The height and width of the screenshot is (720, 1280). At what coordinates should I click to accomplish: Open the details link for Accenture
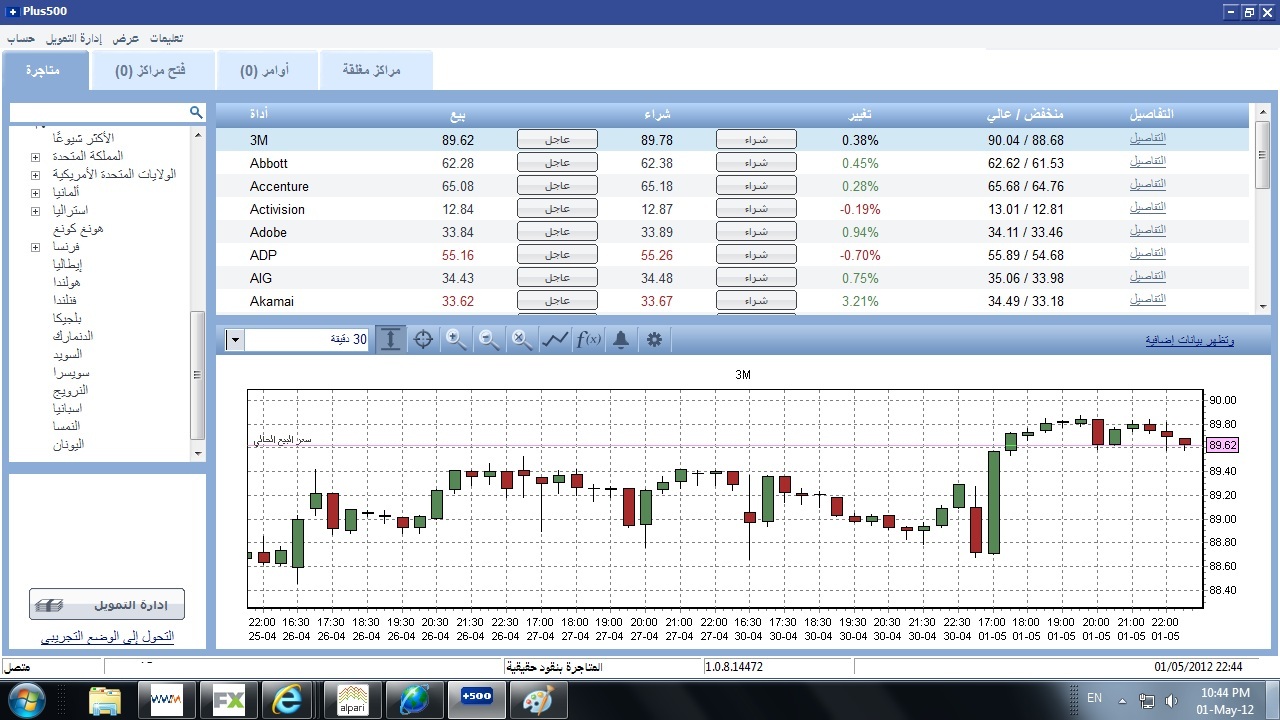(1147, 185)
